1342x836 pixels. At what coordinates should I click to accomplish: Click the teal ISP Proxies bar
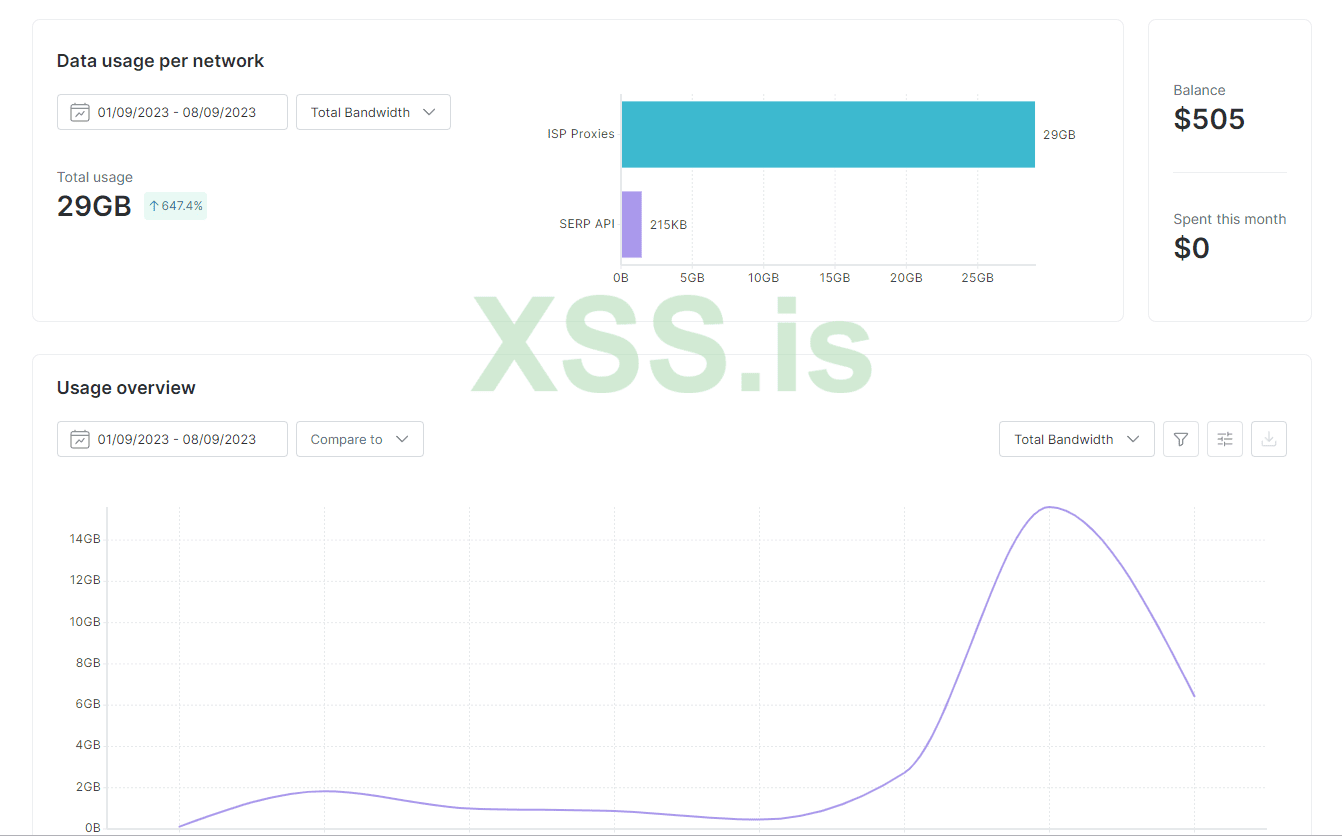[x=828, y=134]
